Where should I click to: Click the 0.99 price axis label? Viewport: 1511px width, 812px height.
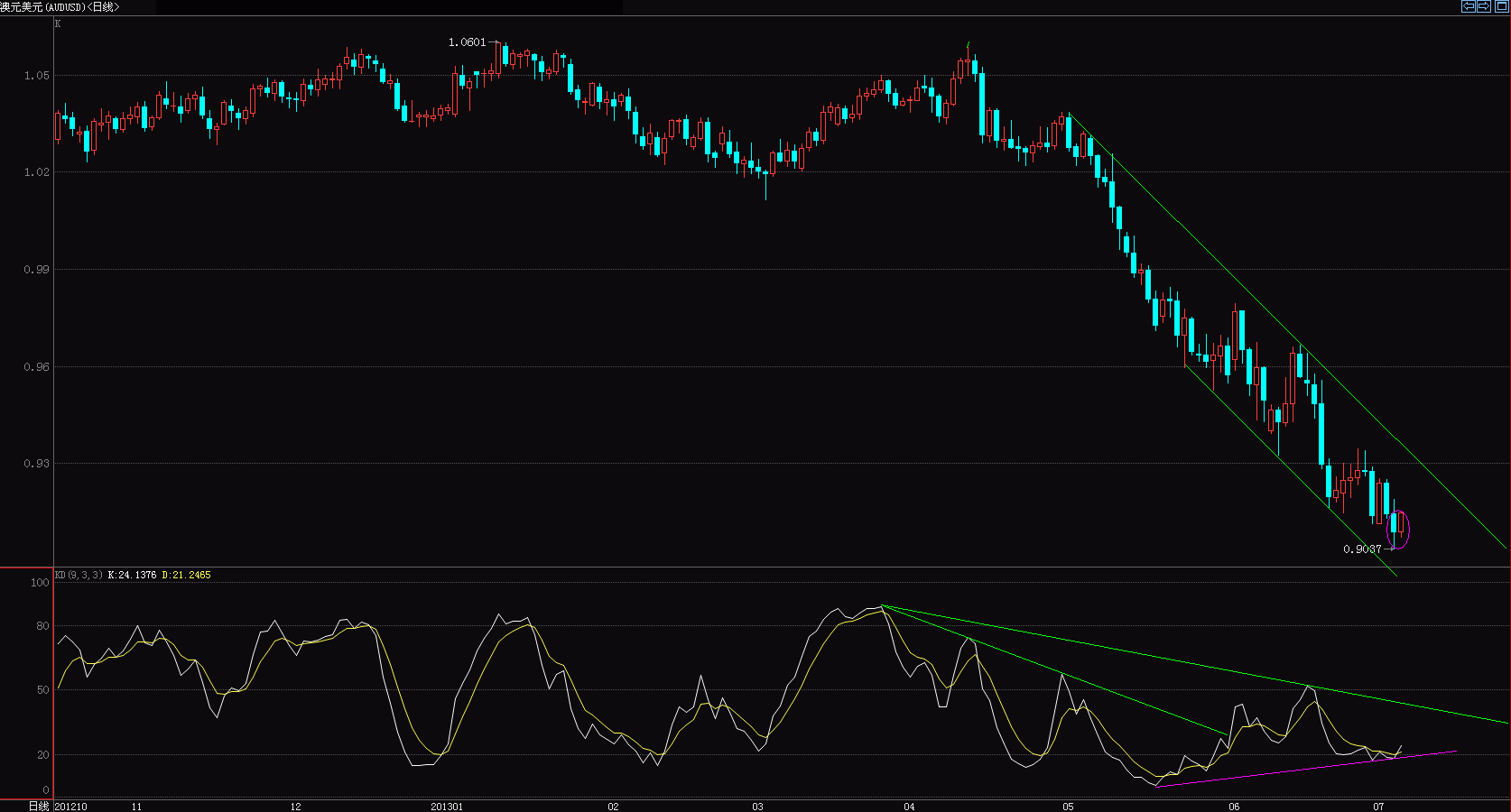tap(37, 270)
